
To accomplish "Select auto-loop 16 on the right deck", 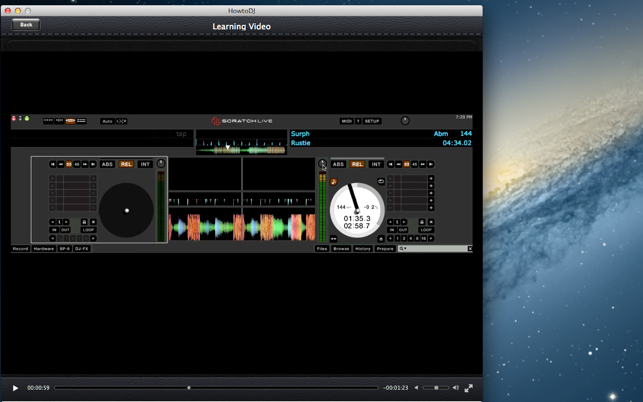I will (424, 238).
